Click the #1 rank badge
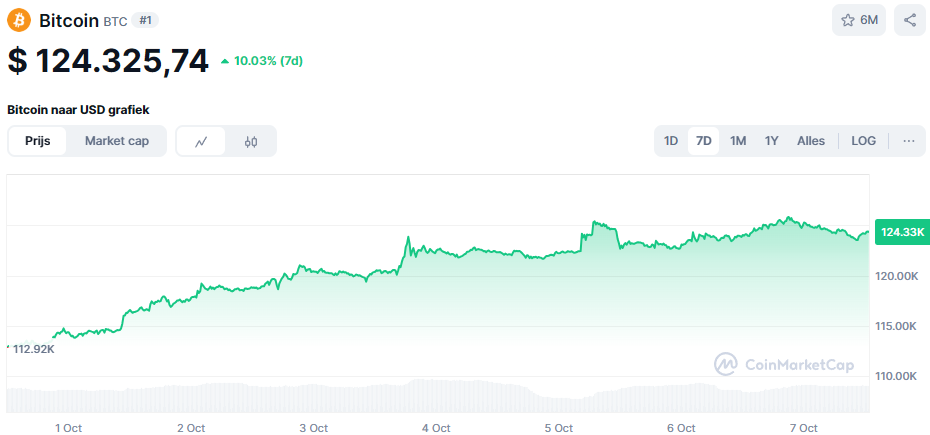Viewport: 930px width, 435px height. (145, 20)
